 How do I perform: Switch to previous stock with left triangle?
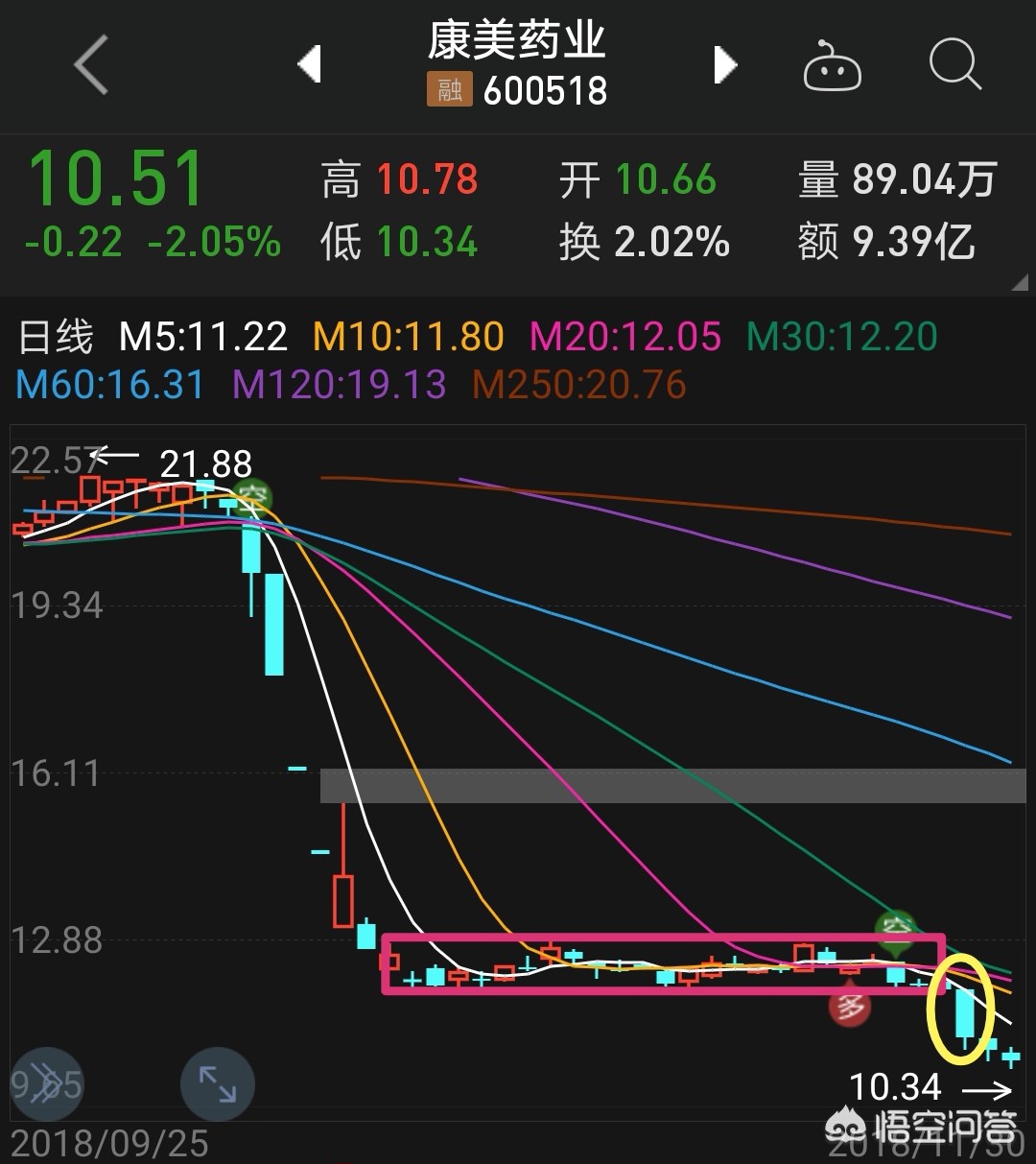point(309,65)
